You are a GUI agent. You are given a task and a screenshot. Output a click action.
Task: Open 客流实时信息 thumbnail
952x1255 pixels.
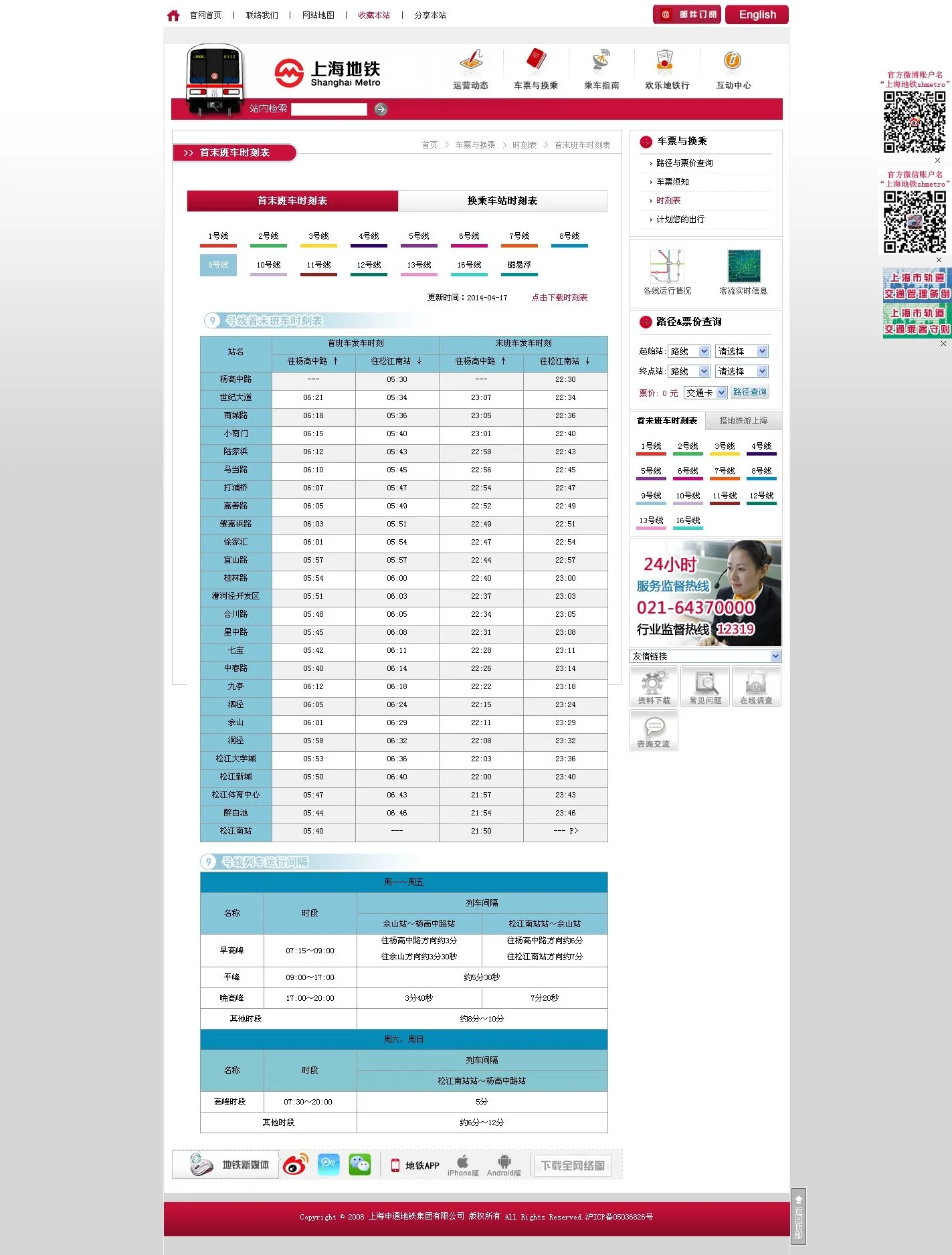pyautogui.click(x=744, y=266)
